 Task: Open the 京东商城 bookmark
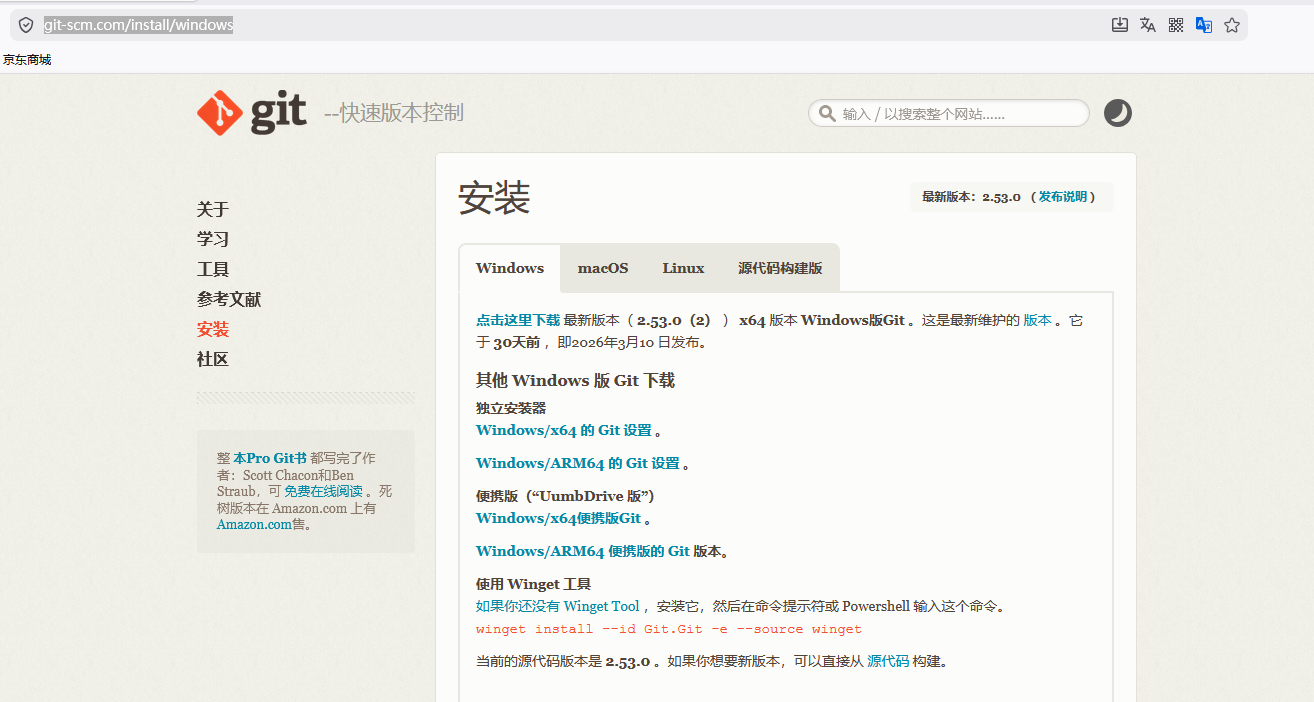[27, 60]
